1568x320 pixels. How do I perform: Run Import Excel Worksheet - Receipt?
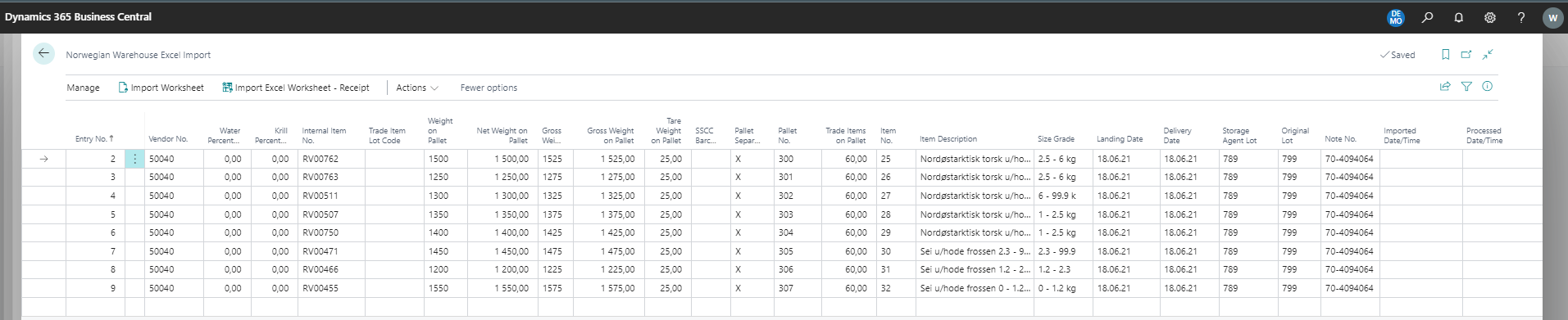click(295, 88)
